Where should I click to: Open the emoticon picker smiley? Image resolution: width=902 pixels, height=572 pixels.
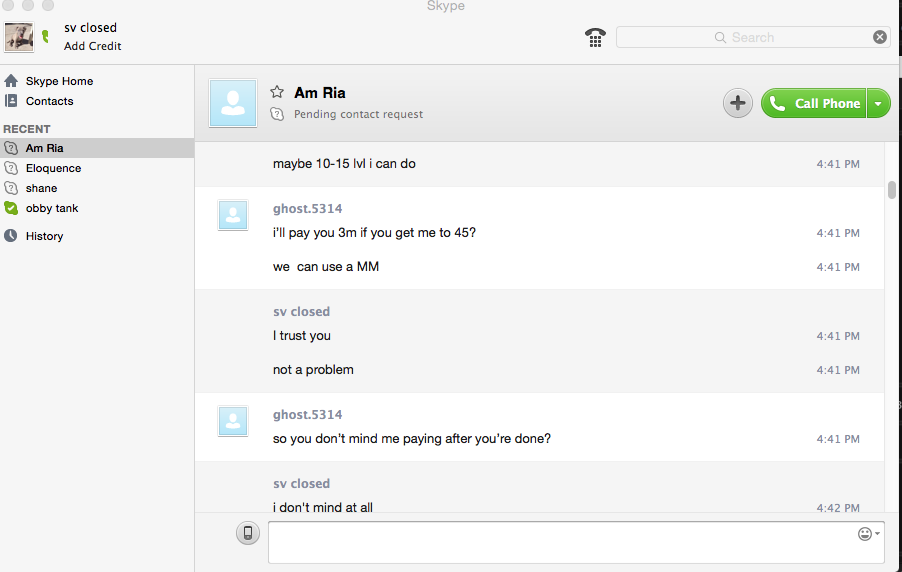pyautogui.click(x=864, y=534)
